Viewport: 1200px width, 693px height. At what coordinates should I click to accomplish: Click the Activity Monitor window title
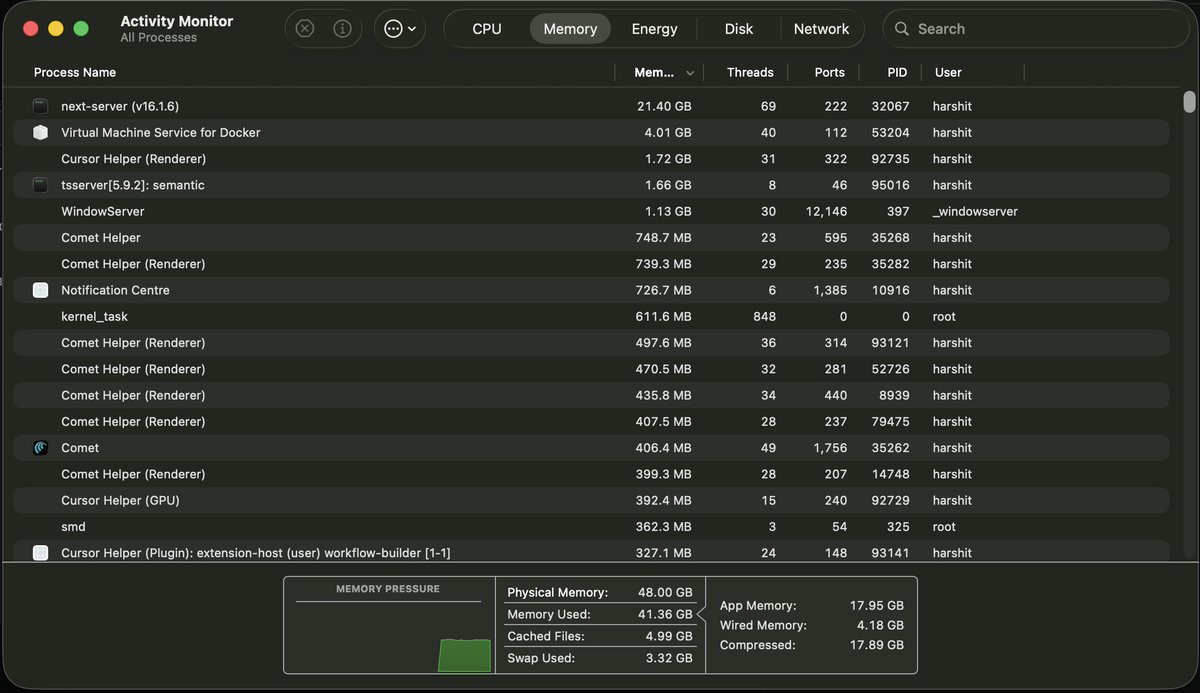(x=176, y=21)
